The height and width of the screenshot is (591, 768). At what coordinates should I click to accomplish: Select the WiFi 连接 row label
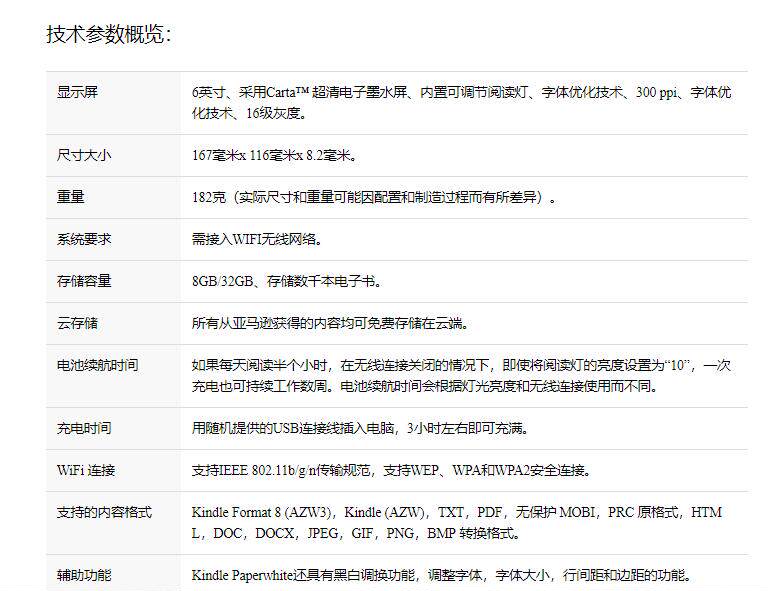[x=86, y=471]
